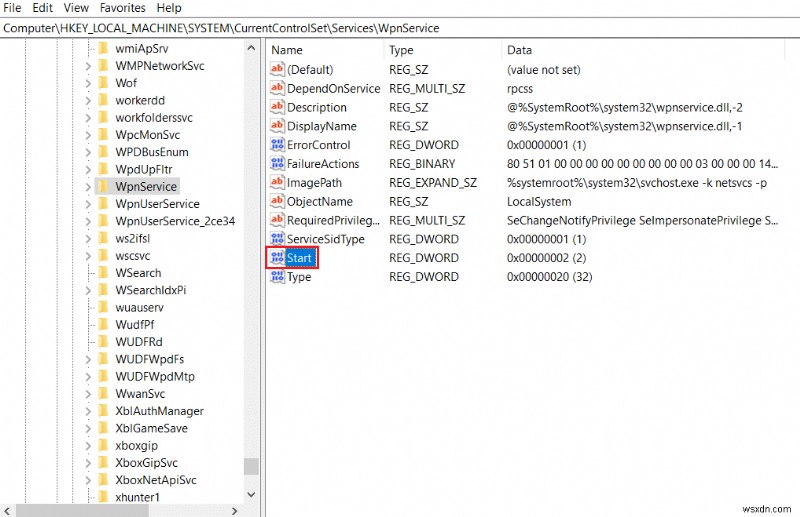800x517 pixels.
Task: Click the tree scroll down arrow
Action: click(x=251, y=494)
